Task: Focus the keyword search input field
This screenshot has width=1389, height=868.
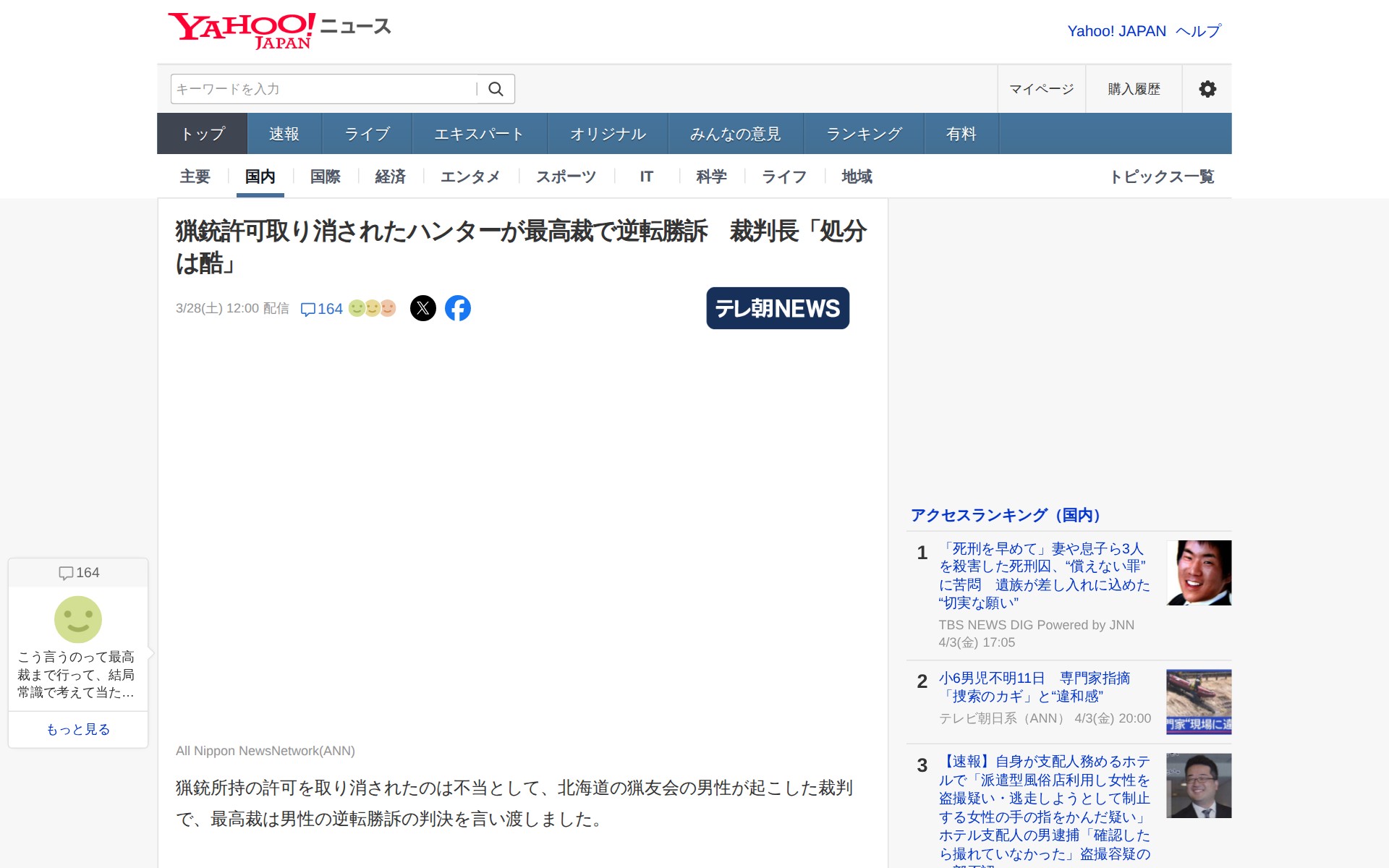Action: pyautogui.click(x=323, y=89)
